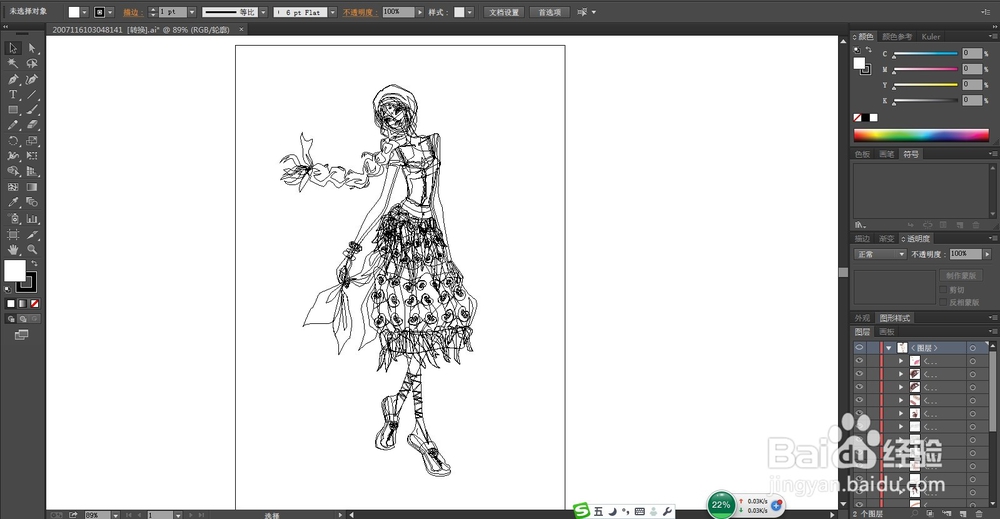Select the Blend tool
This screenshot has width=1000, height=519.
(x=32, y=202)
